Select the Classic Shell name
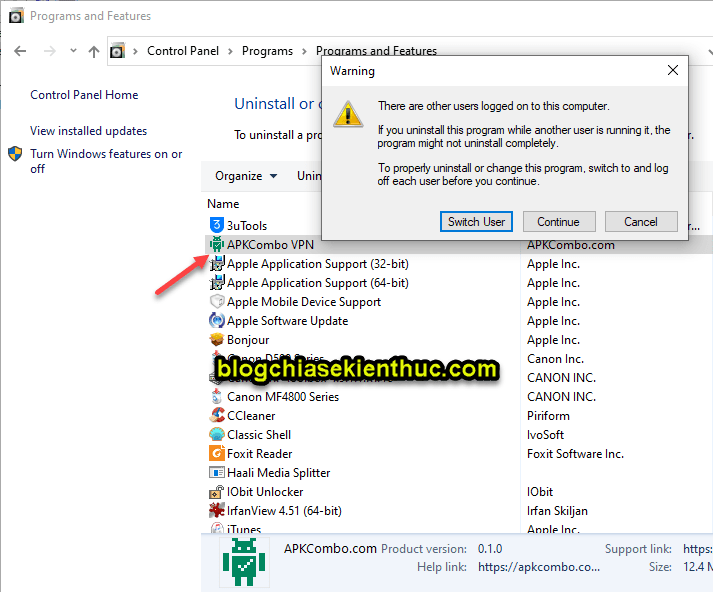 point(259,435)
